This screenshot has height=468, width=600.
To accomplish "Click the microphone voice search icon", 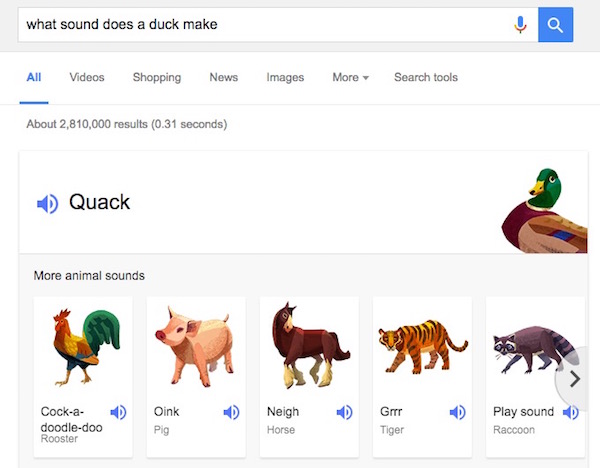I will 520,24.
